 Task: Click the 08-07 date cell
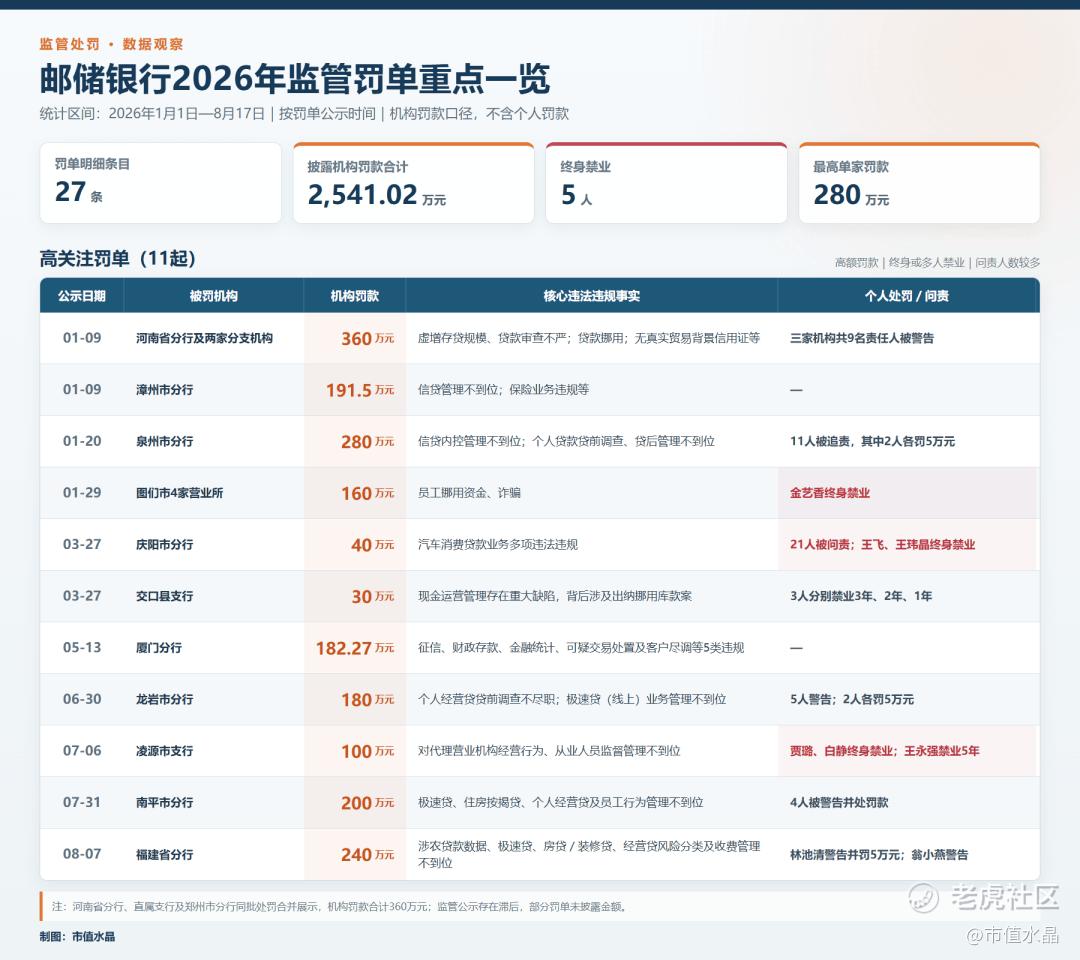click(x=82, y=854)
